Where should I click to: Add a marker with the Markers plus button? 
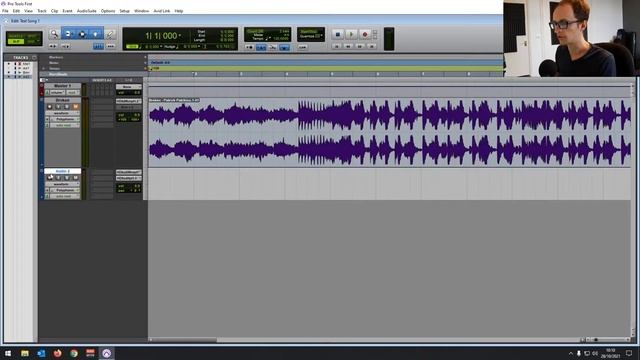(145, 57)
